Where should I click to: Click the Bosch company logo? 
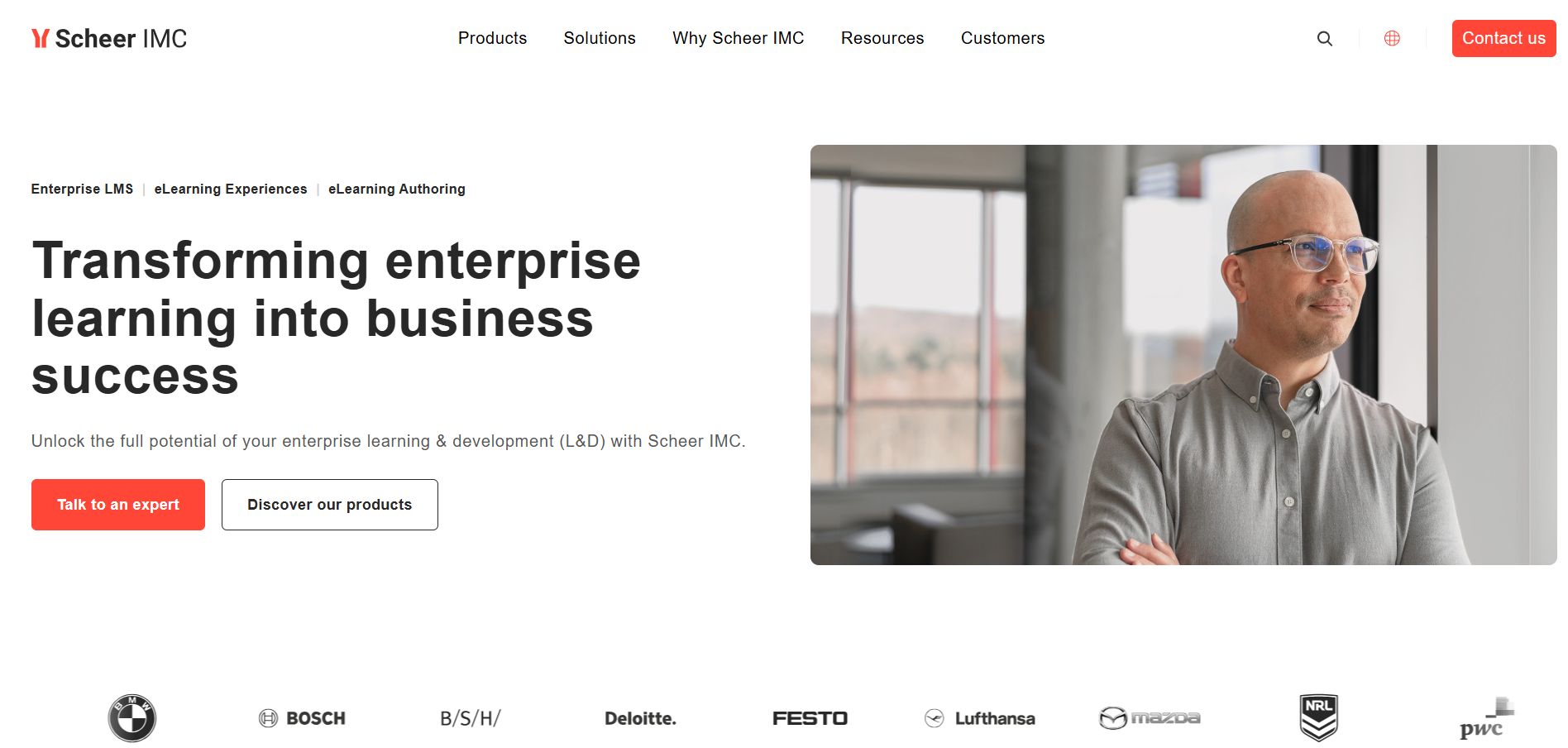(x=302, y=717)
